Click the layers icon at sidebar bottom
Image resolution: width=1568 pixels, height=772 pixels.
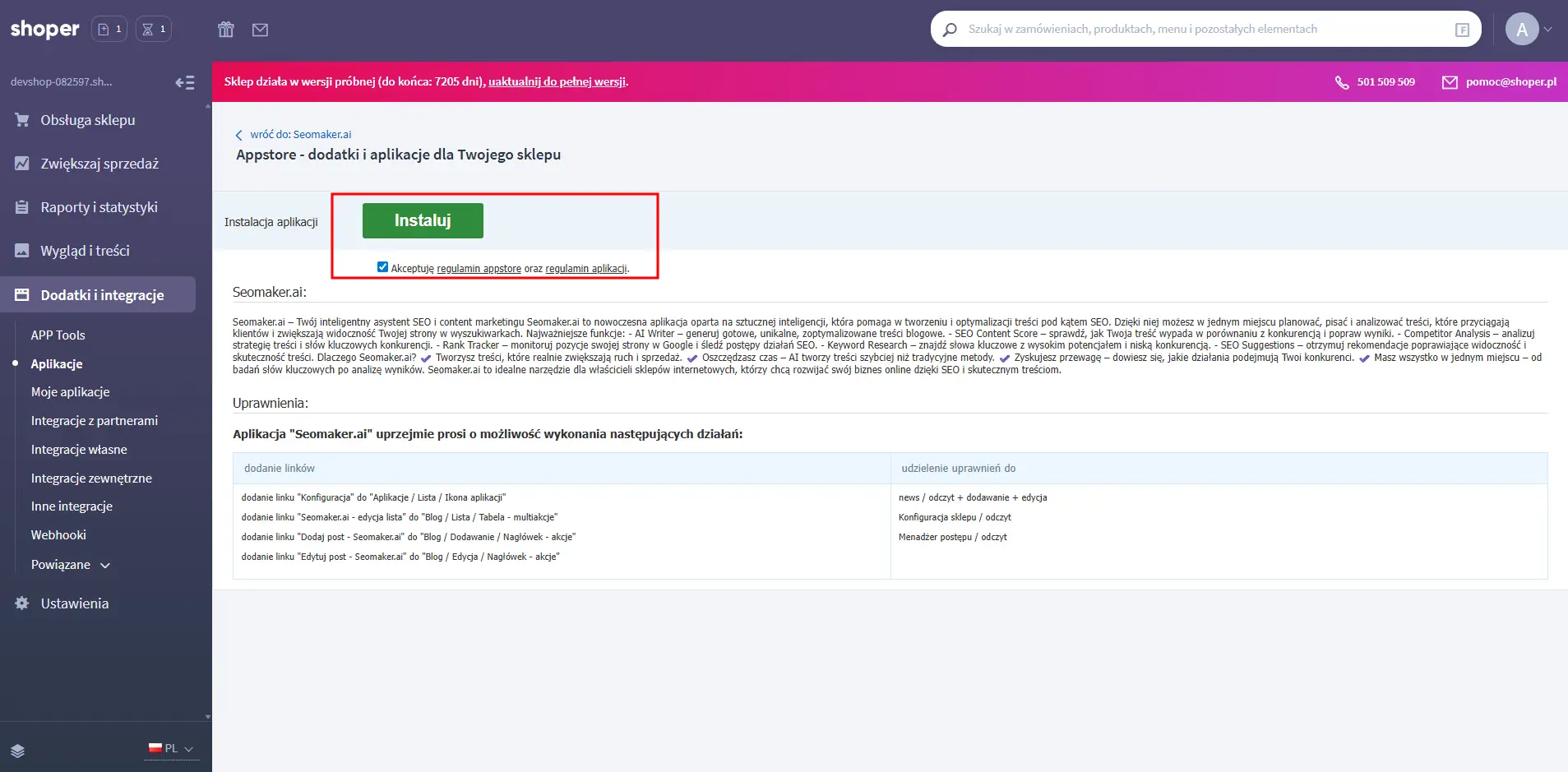point(18,751)
